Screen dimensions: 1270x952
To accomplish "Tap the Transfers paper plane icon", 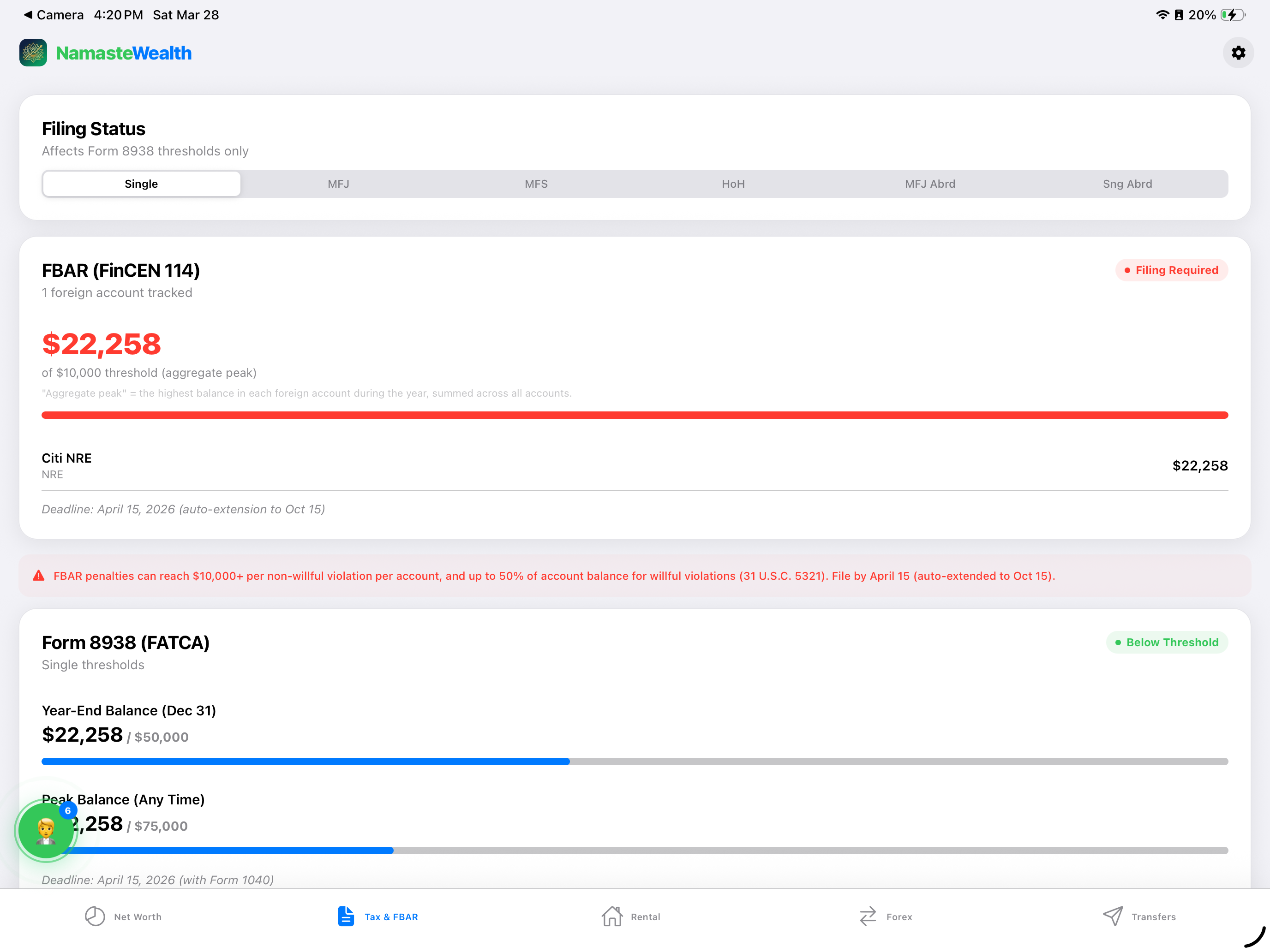I will (x=1113, y=916).
